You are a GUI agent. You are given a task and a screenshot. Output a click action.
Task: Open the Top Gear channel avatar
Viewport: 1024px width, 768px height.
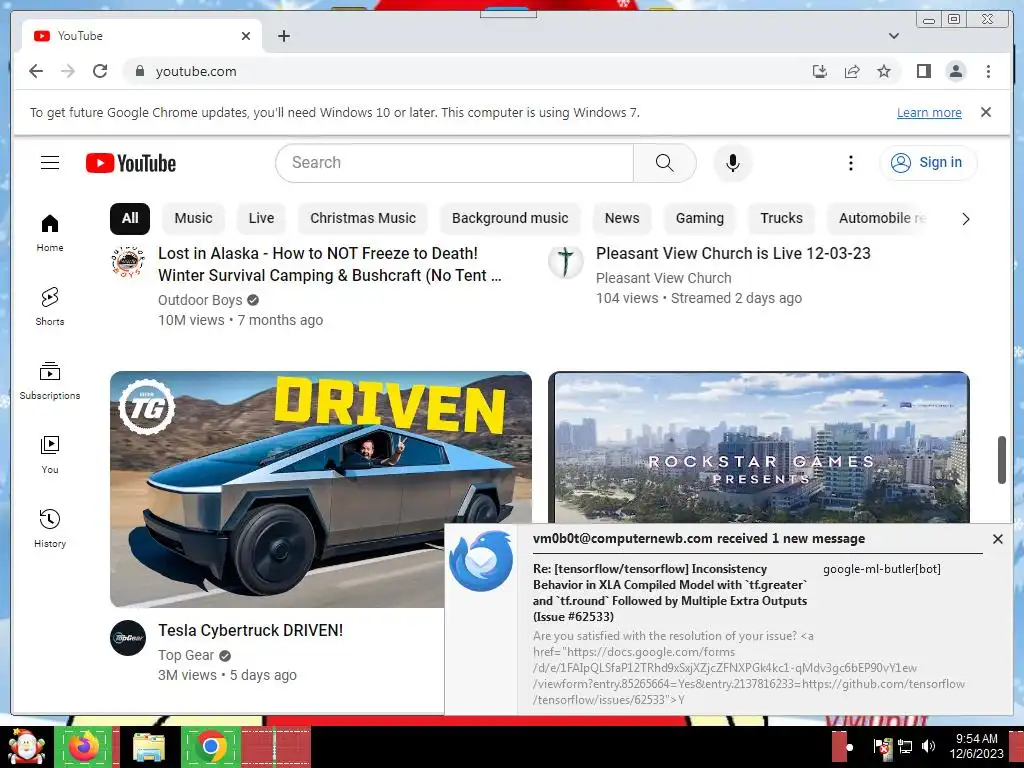128,638
